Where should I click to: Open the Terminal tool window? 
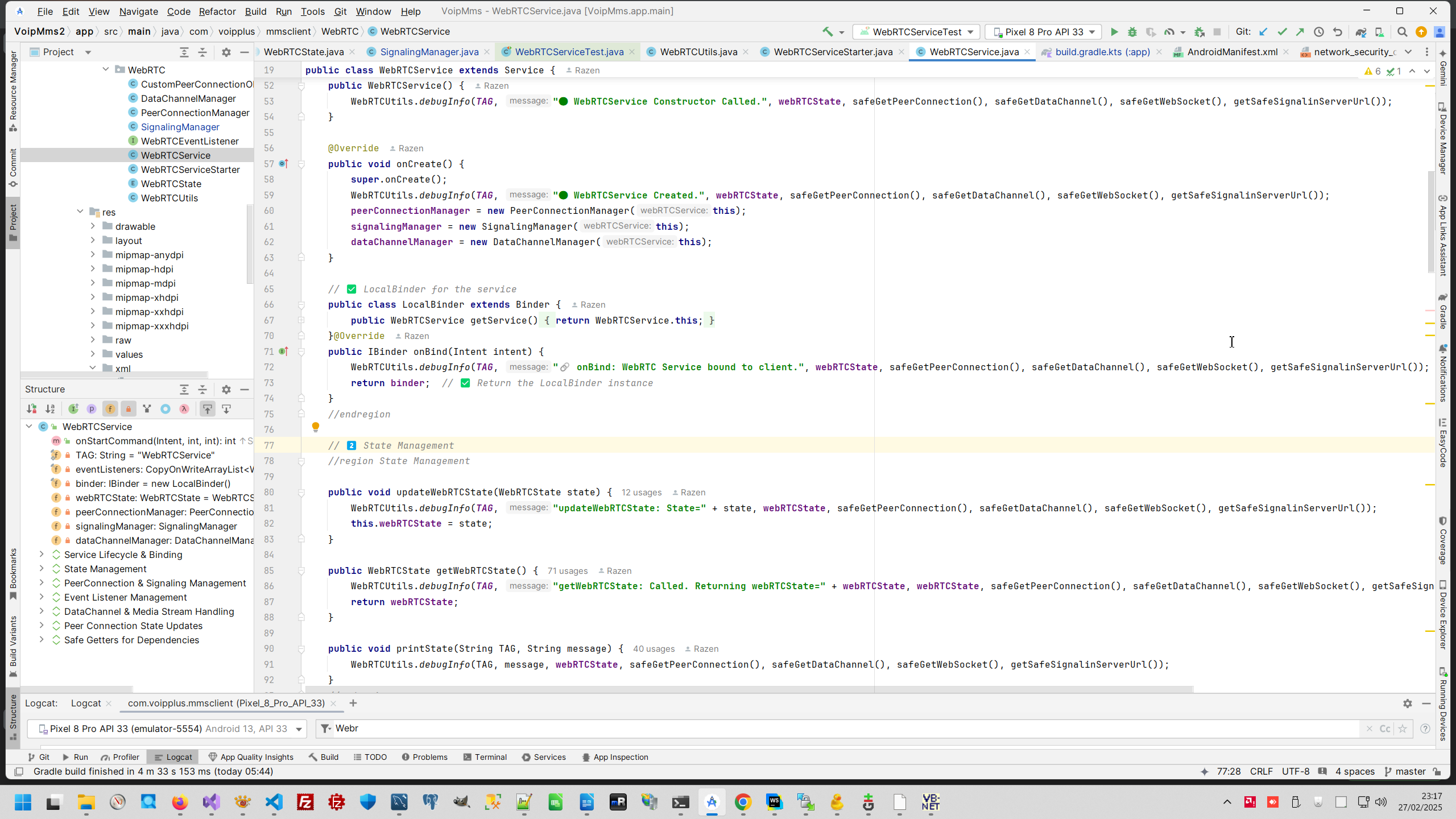pyautogui.click(x=485, y=757)
